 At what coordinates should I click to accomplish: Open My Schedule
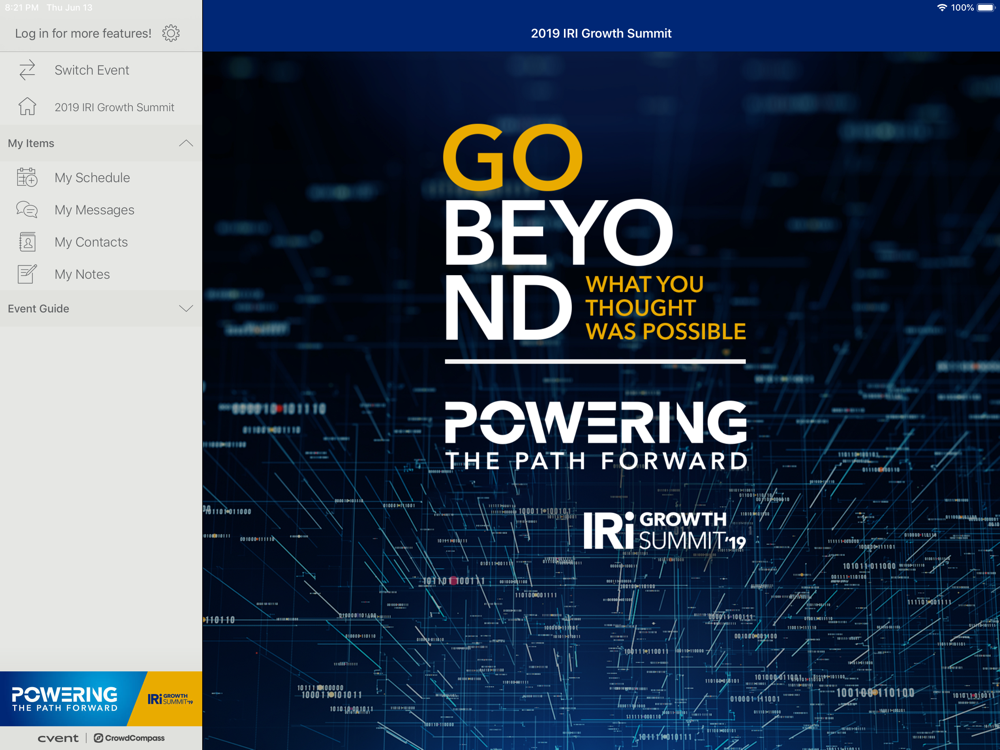[101, 177]
